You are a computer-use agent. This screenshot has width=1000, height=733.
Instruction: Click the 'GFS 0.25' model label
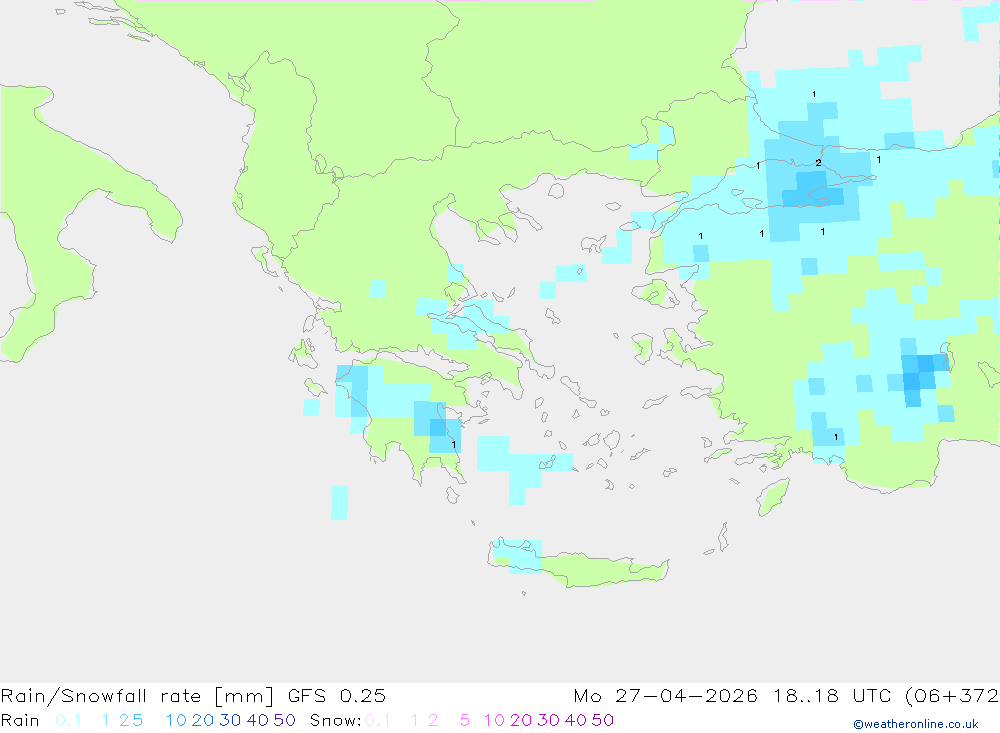click(337, 695)
